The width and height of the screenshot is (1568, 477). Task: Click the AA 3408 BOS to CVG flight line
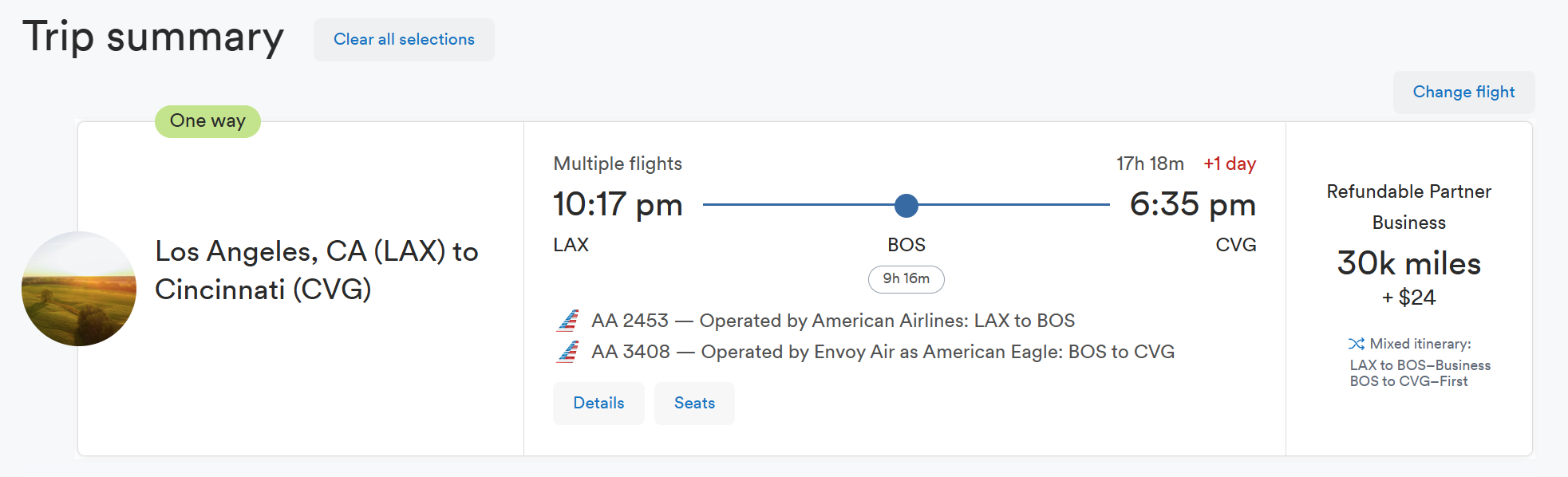click(883, 352)
